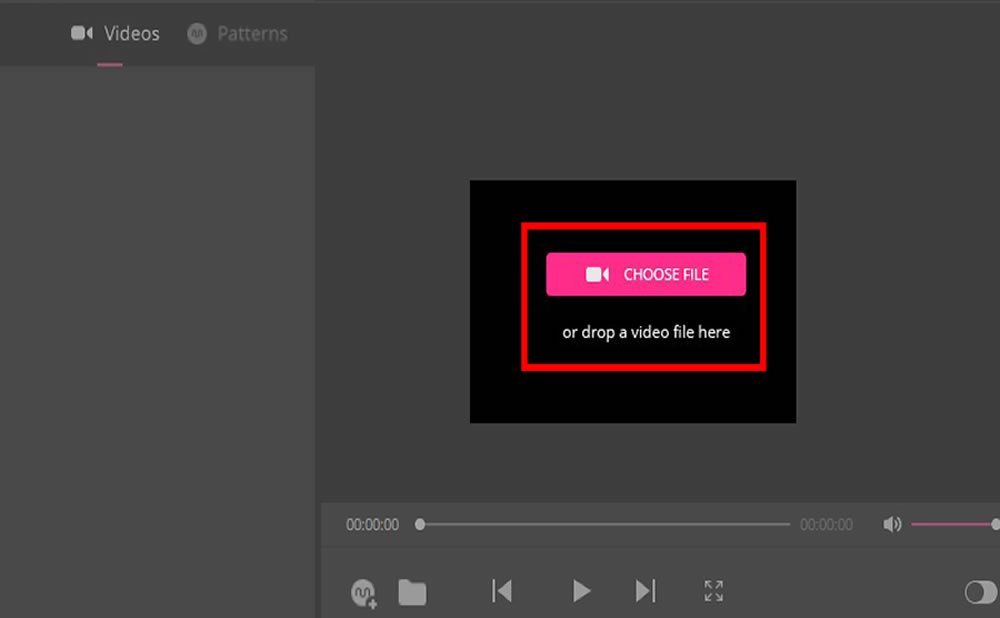Click the middle of the video seek bar
The image size is (1000, 618).
click(x=605, y=524)
